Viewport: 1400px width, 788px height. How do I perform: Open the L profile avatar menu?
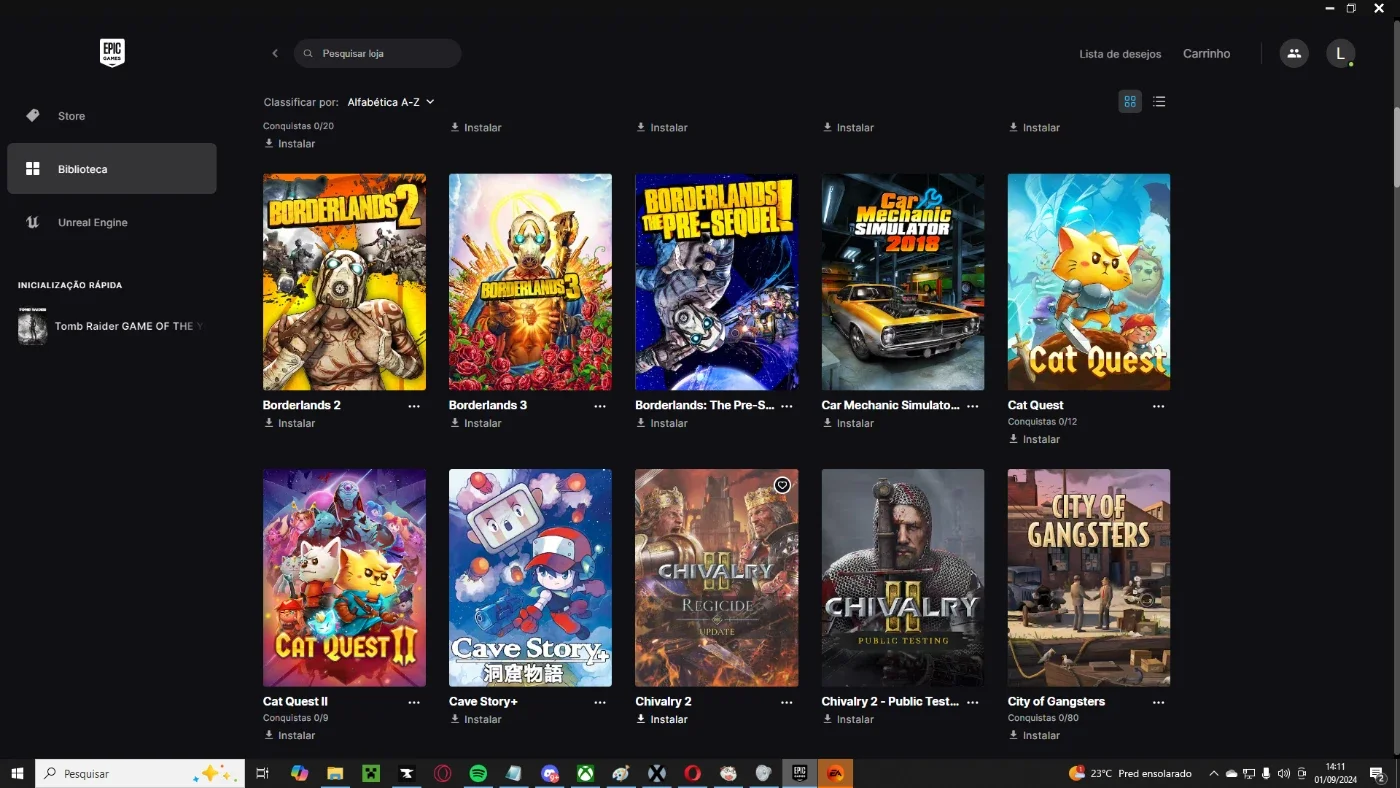click(x=1340, y=53)
